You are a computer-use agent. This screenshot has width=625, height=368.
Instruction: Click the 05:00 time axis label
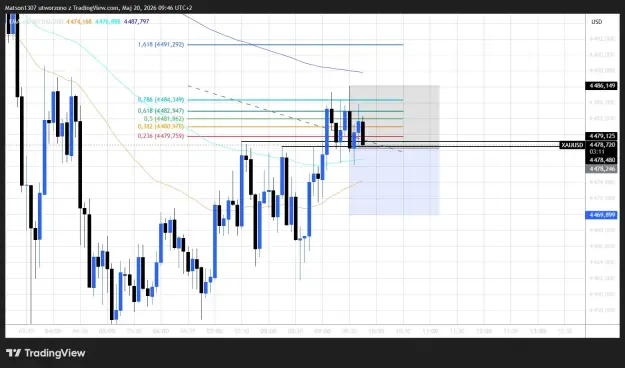pyautogui.click(x=107, y=331)
